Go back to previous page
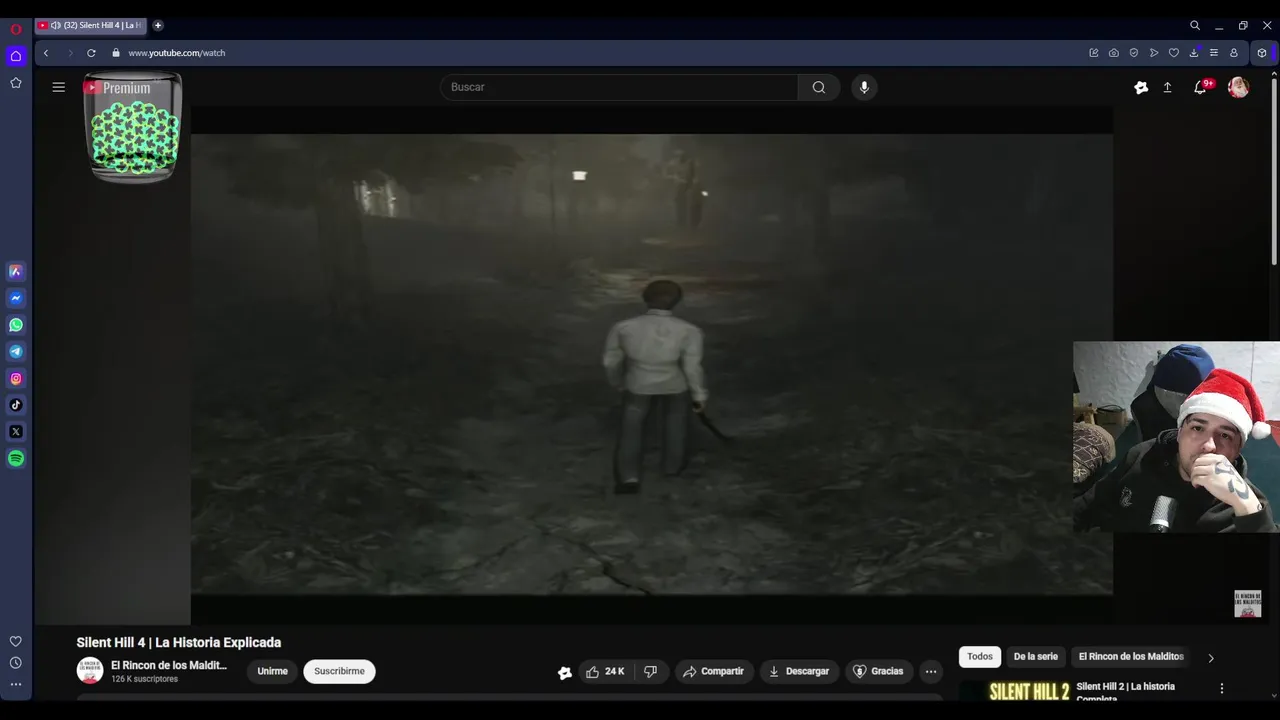 click(x=46, y=53)
